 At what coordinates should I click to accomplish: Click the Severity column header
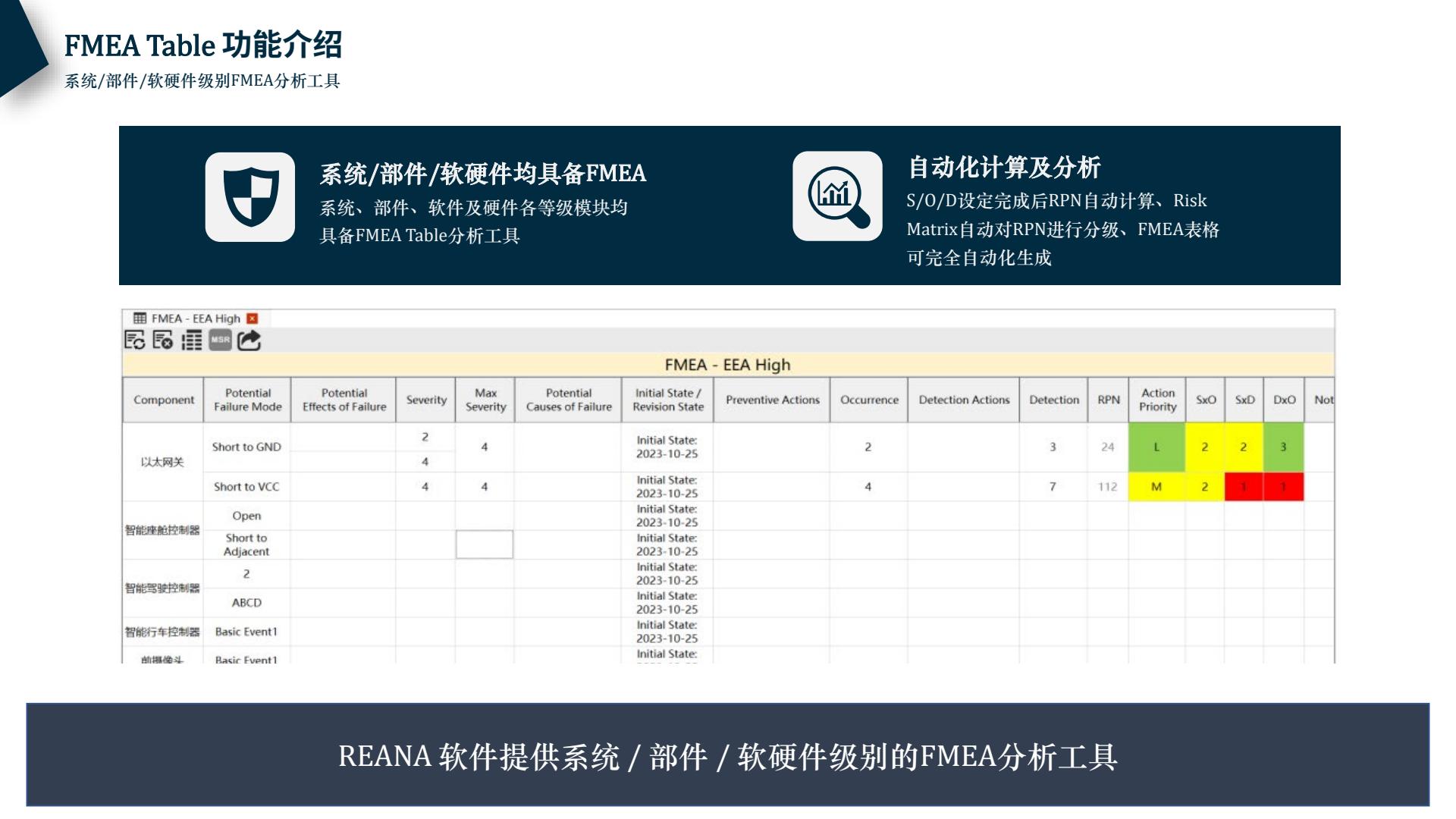click(x=426, y=400)
